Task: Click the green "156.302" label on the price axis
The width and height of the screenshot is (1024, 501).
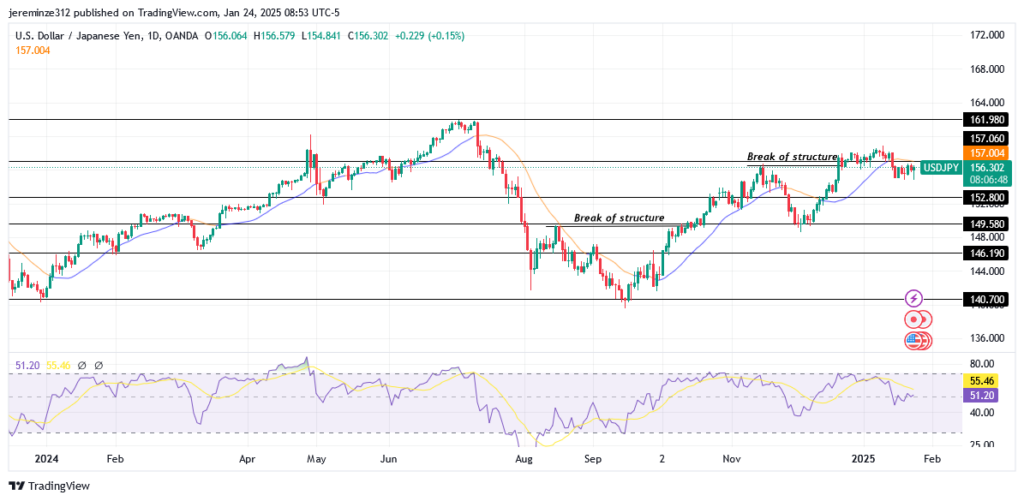Action: (987, 167)
